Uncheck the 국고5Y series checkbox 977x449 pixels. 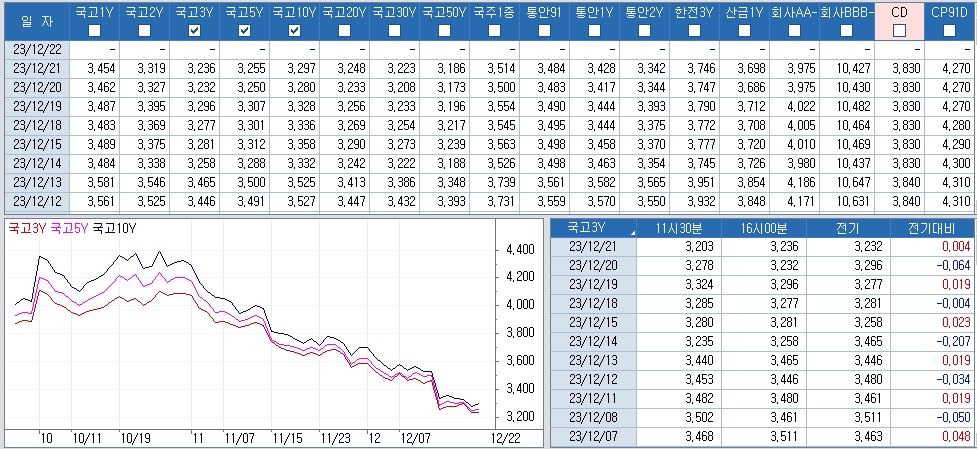pos(244,31)
